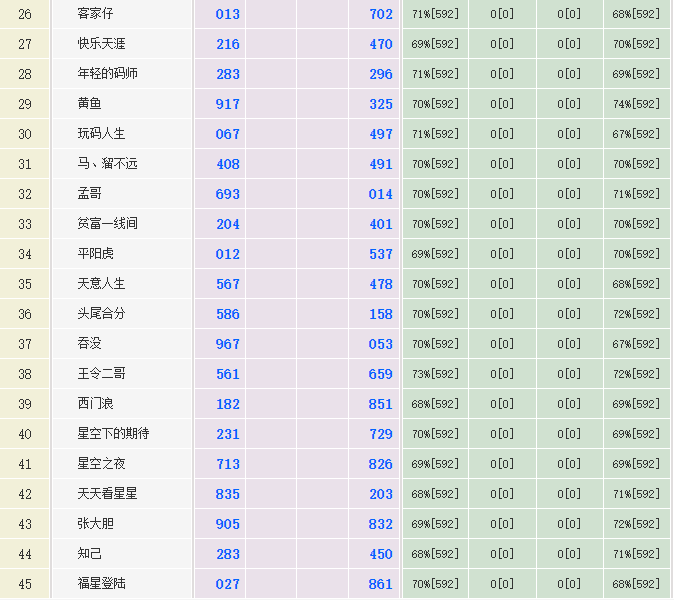The image size is (674, 600).
Task: Click number 014 in 孟哥's row
Action: (381, 194)
